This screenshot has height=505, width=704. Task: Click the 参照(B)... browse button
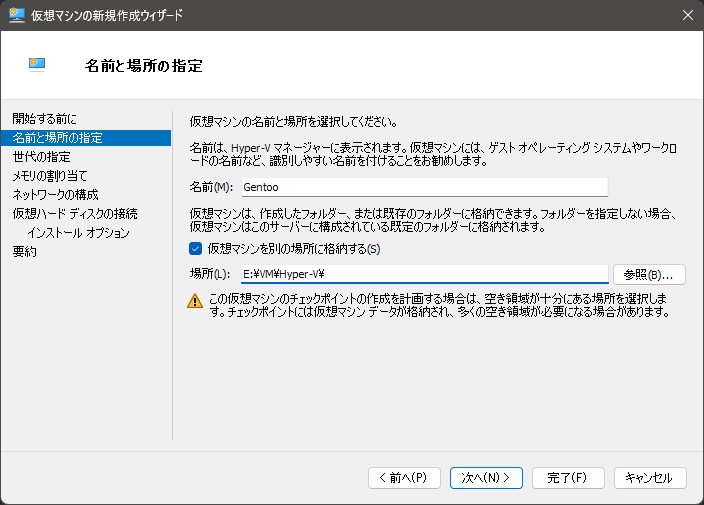tap(649, 274)
